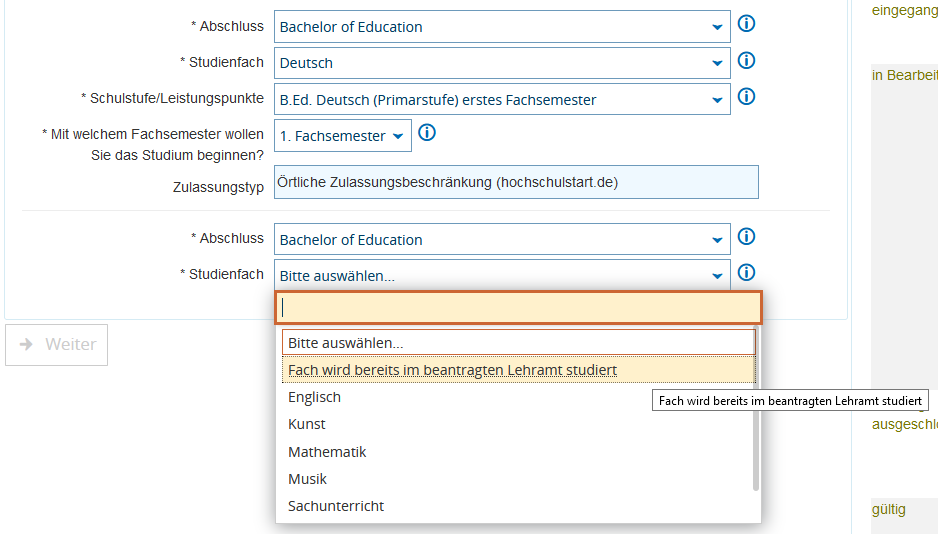938x534 pixels.
Task: Click info icon beside second Abschluss dropdown
Action: click(x=746, y=237)
